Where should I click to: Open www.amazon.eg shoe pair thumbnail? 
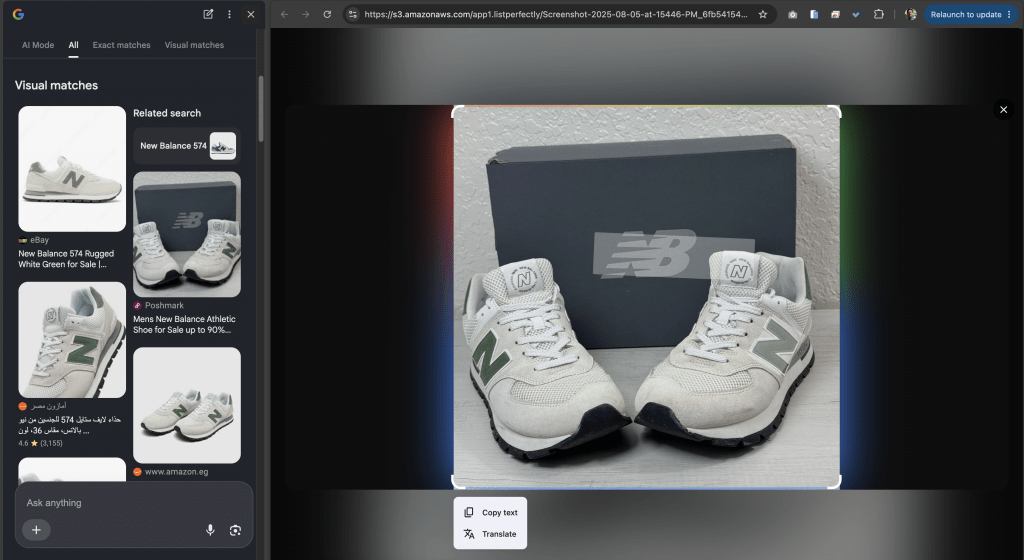(x=187, y=405)
